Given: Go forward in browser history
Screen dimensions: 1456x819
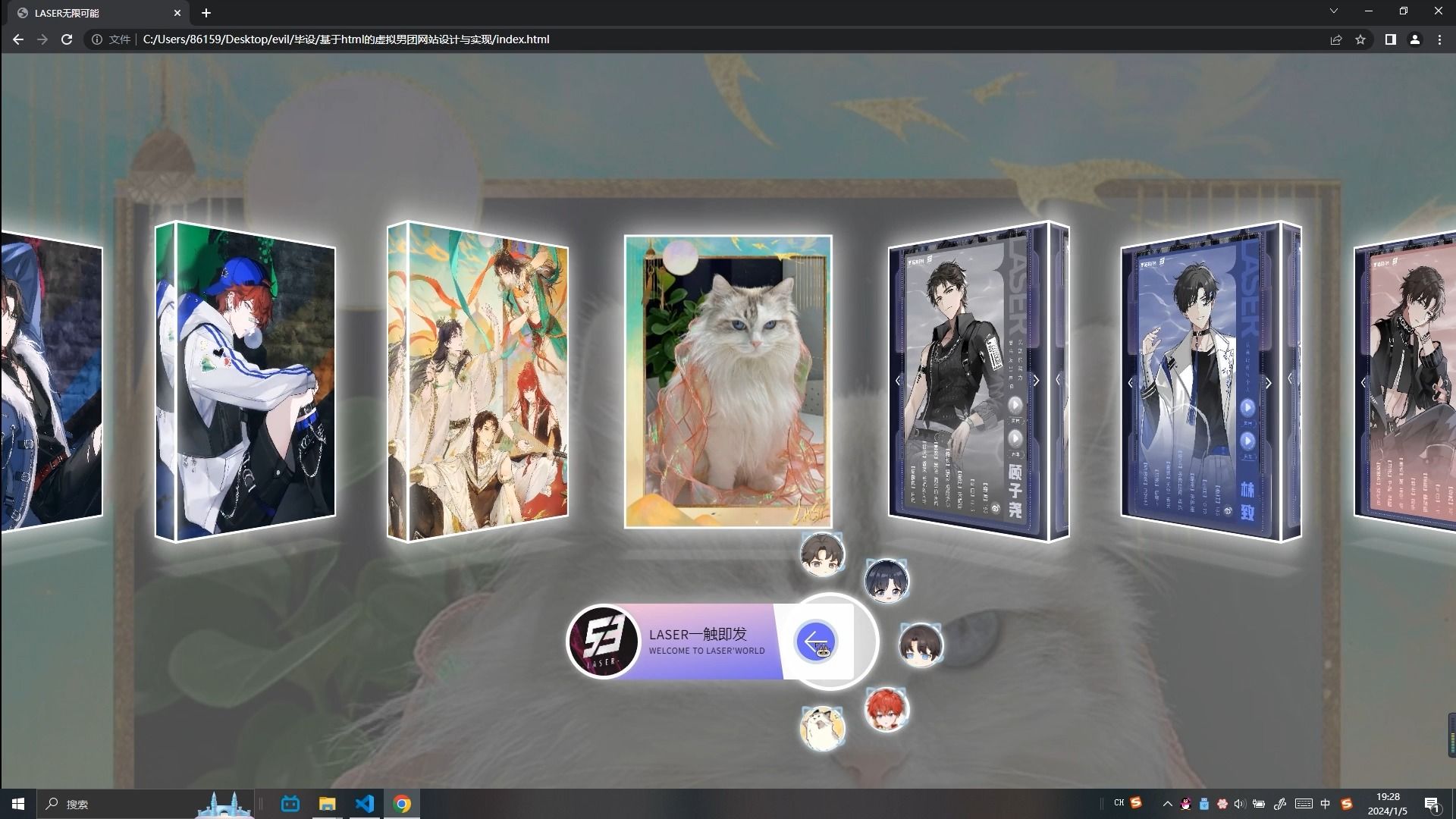Looking at the screenshot, I should click(x=42, y=39).
